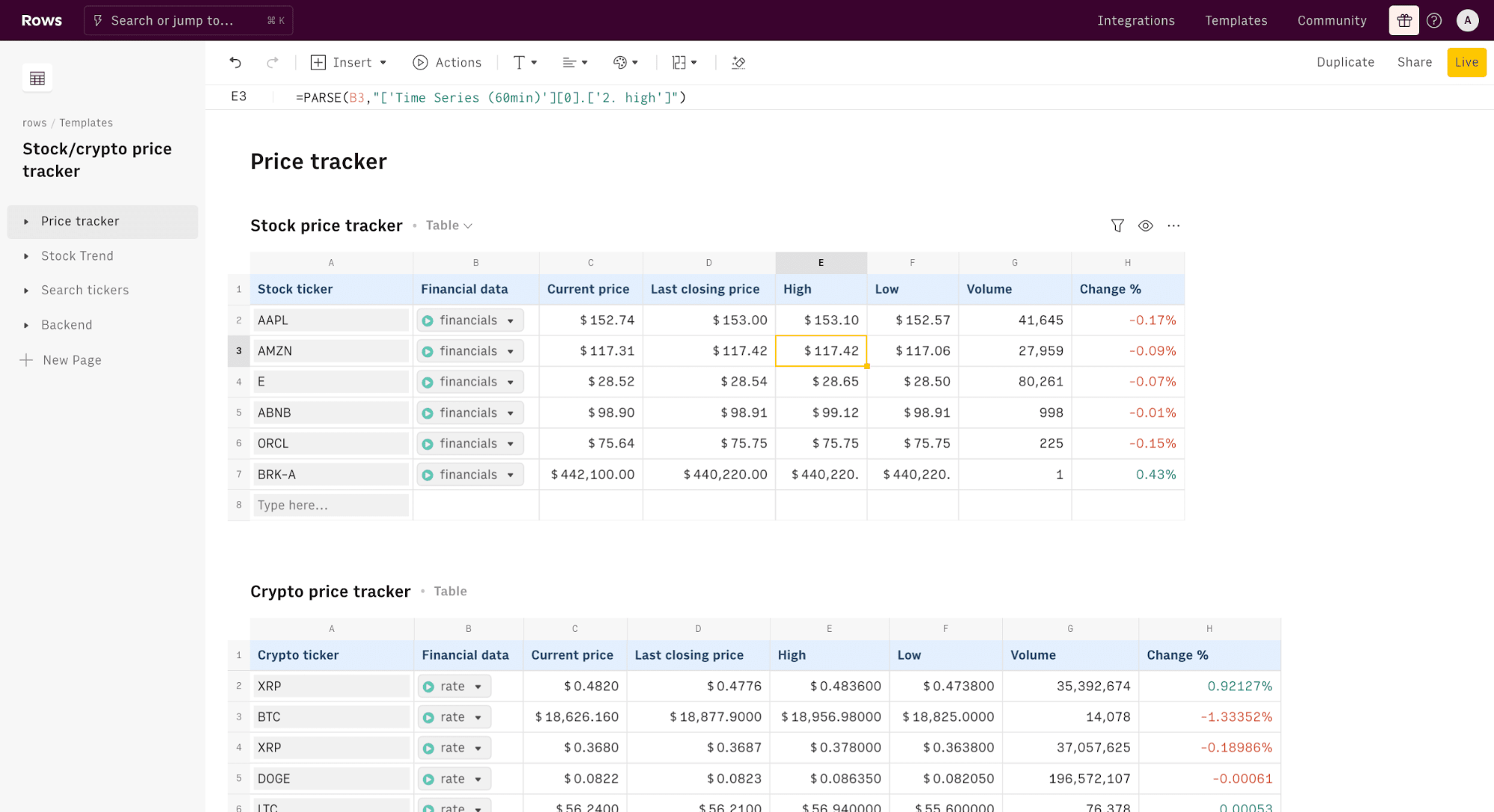Viewport: 1494px width, 812px height.
Task: Run the ORCL financials play icon
Action: (x=427, y=444)
